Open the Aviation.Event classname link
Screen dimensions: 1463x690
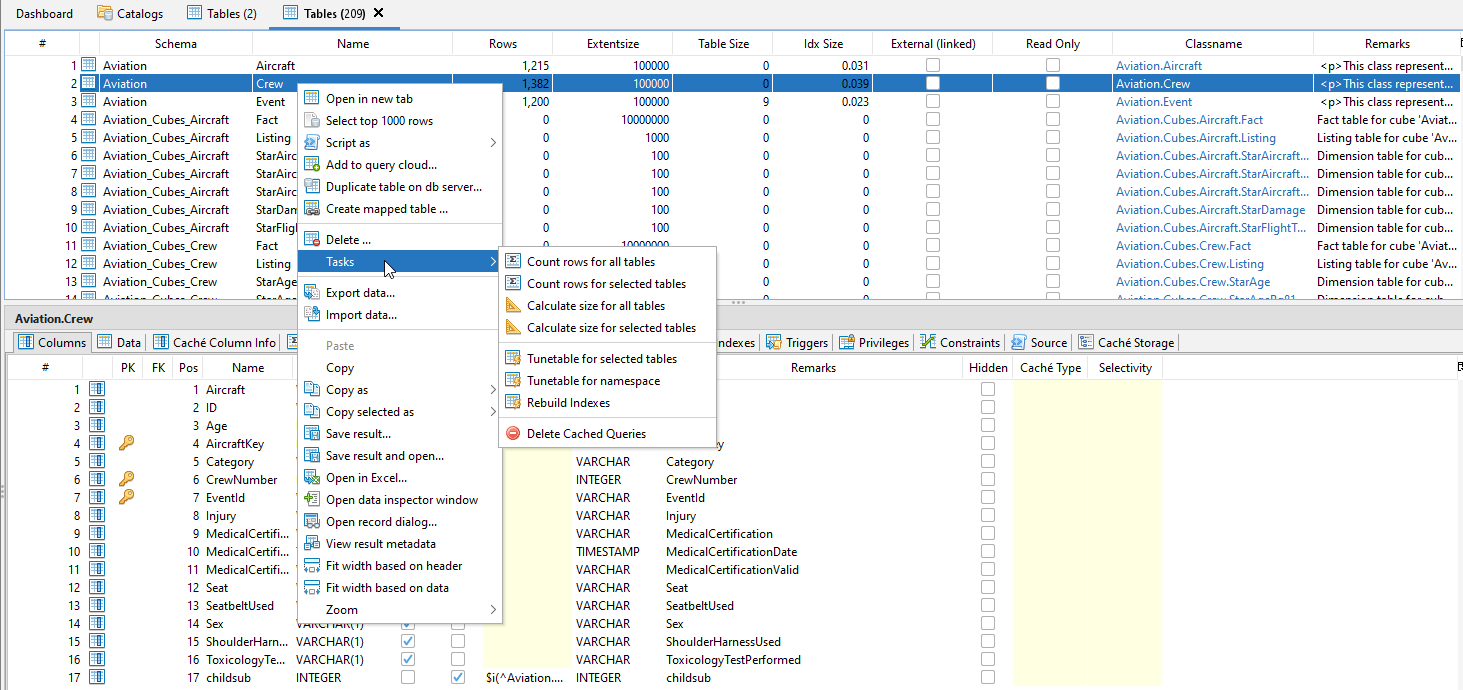[x=1152, y=101]
